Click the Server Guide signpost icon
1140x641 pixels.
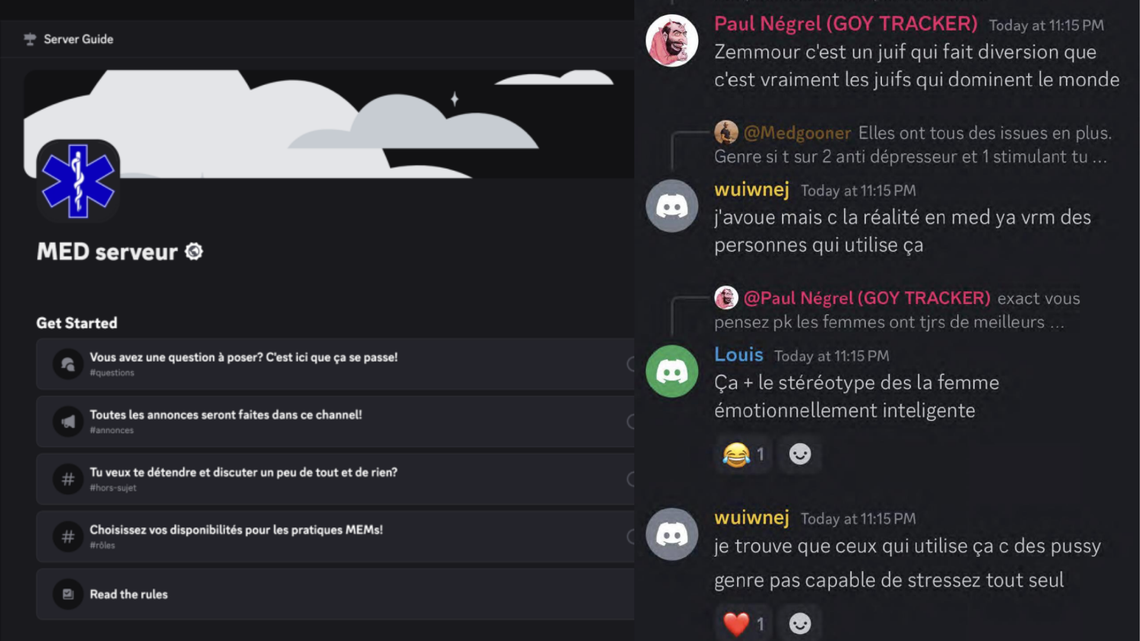tap(30, 39)
